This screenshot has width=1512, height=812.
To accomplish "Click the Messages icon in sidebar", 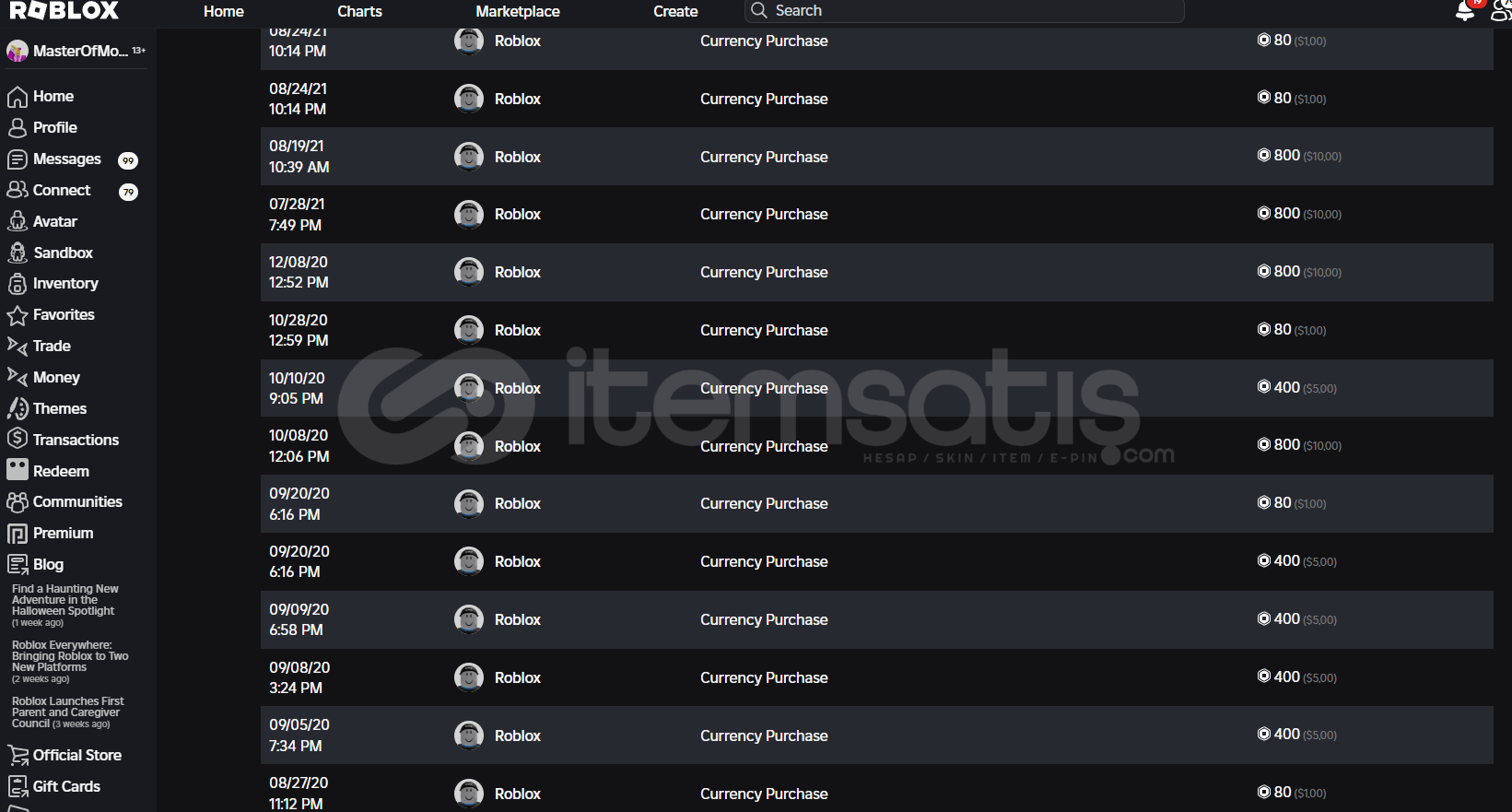I will (x=18, y=159).
